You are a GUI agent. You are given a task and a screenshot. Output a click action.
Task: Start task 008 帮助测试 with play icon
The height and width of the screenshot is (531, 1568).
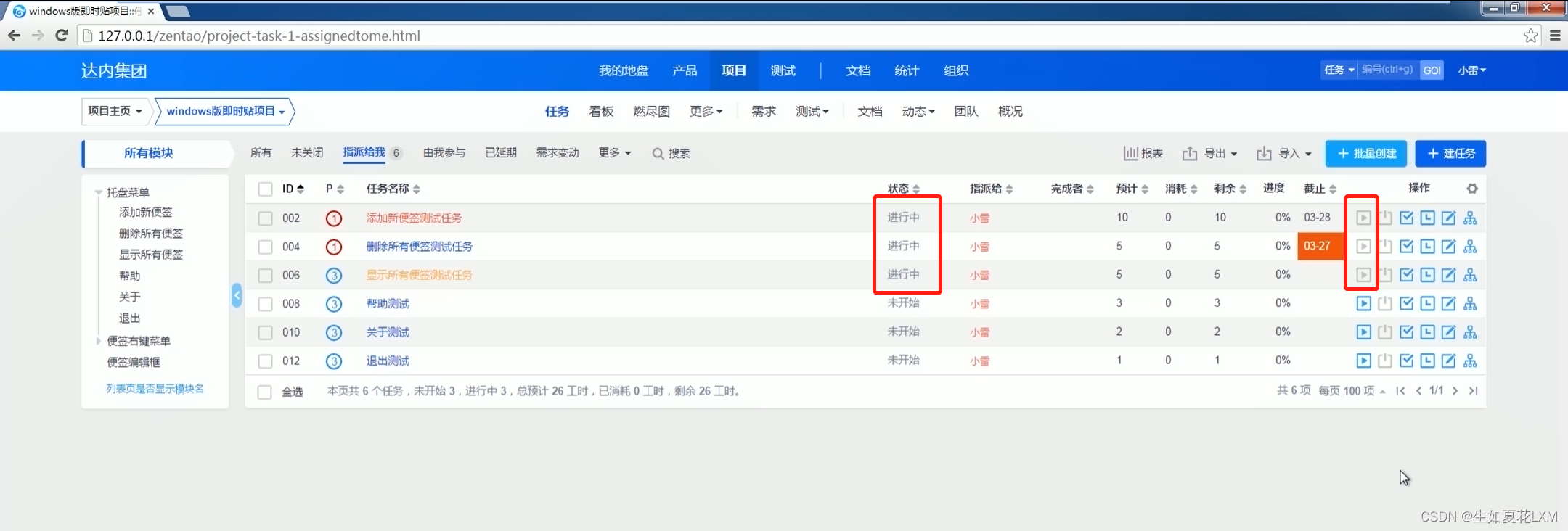pyautogui.click(x=1363, y=304)
